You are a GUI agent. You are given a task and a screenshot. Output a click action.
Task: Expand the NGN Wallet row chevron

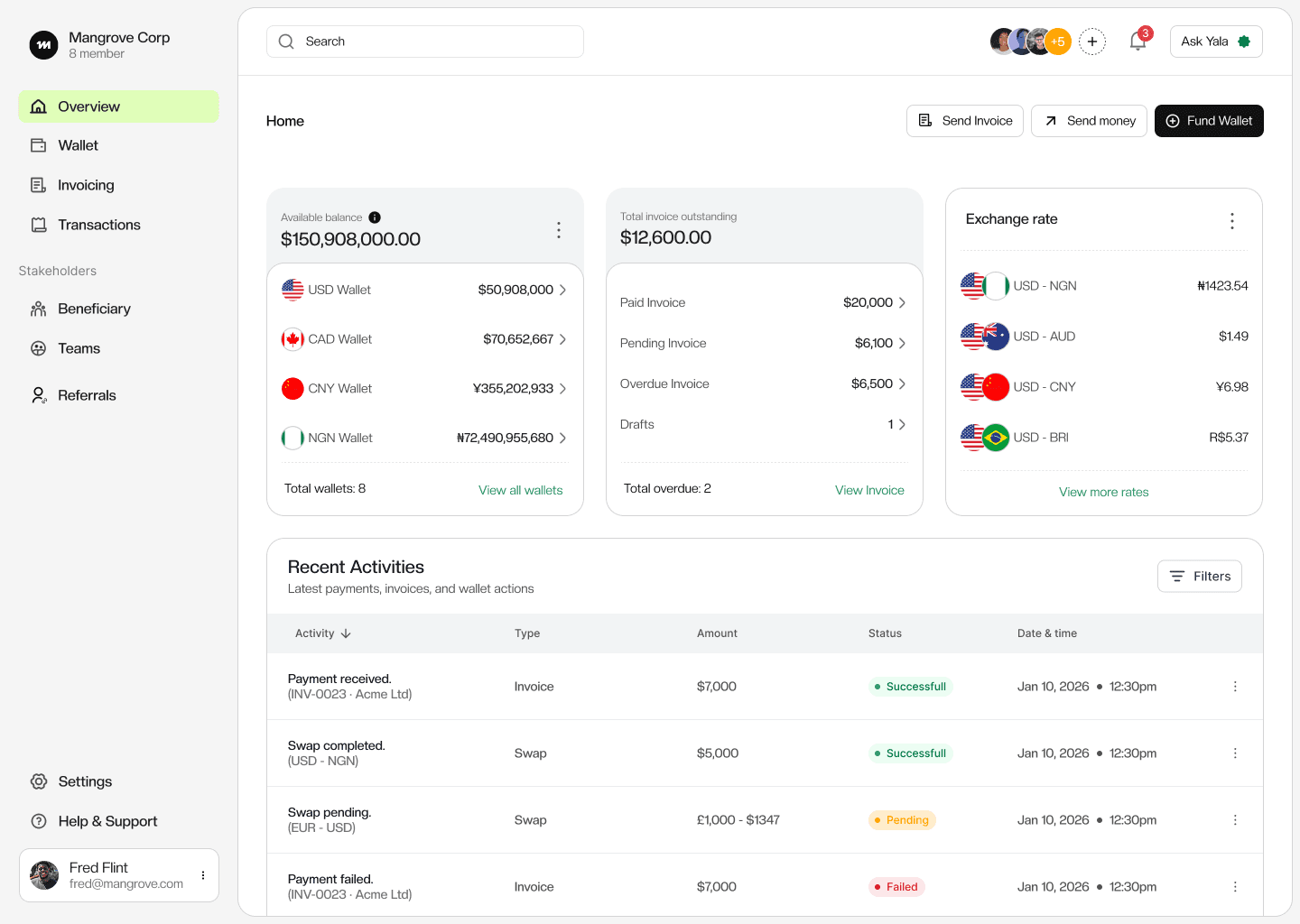(562, 438)
